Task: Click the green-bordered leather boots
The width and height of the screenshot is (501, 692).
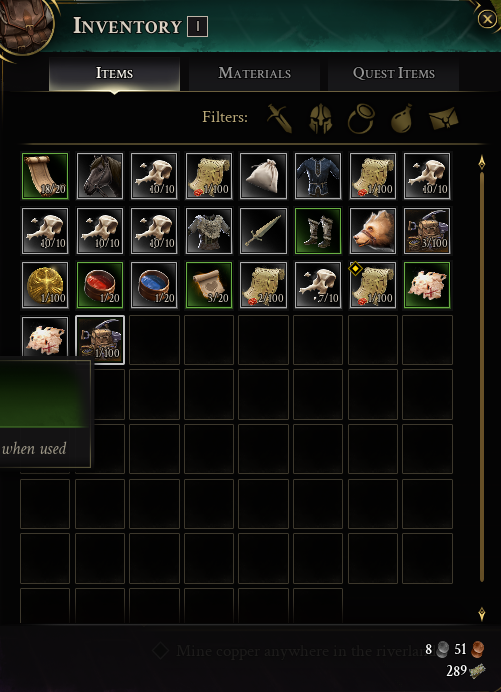Action: coord(318,231)
